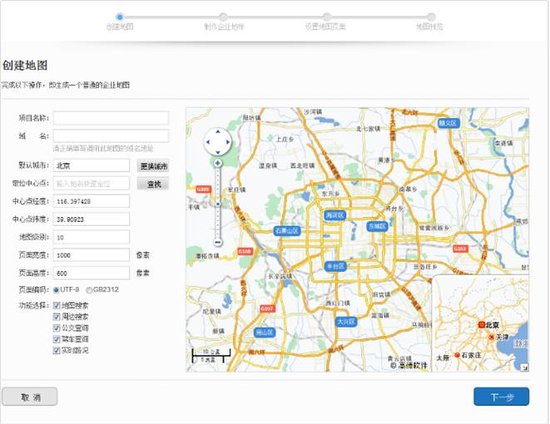
Task: Zoom in with the plus button on map
Action: click(x=218, y=163)
